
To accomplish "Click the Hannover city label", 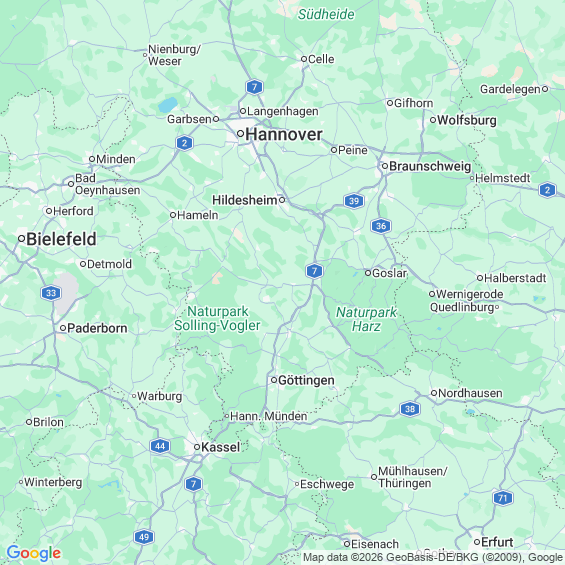I will click(x=284, y=134).
